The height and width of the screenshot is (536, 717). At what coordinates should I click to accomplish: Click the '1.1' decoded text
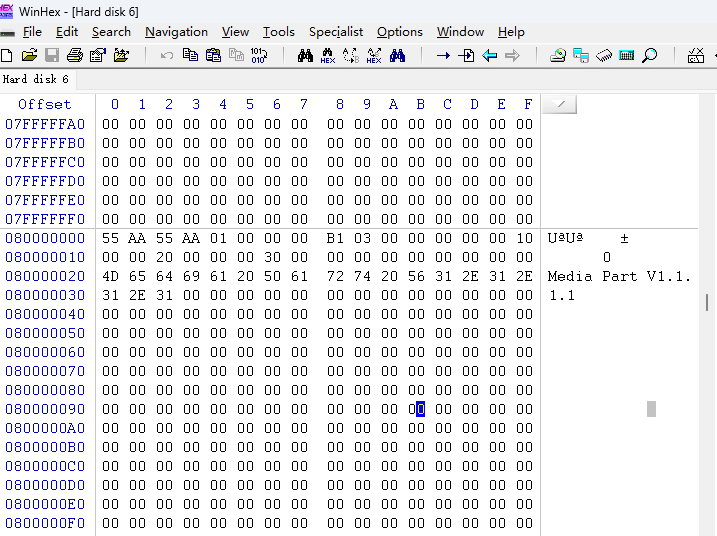point(562,295)
